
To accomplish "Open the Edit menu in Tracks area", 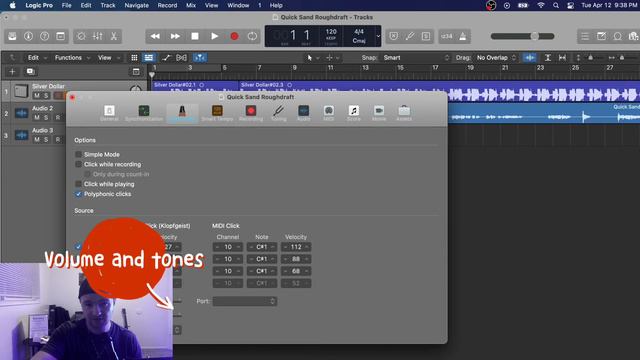I will click(x=37, y=58).
